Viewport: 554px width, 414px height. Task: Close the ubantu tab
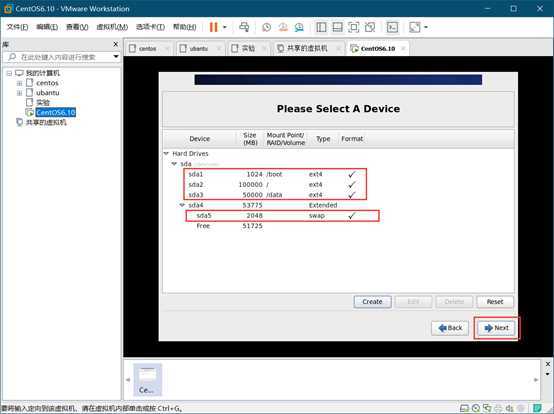tap(219, 48)
